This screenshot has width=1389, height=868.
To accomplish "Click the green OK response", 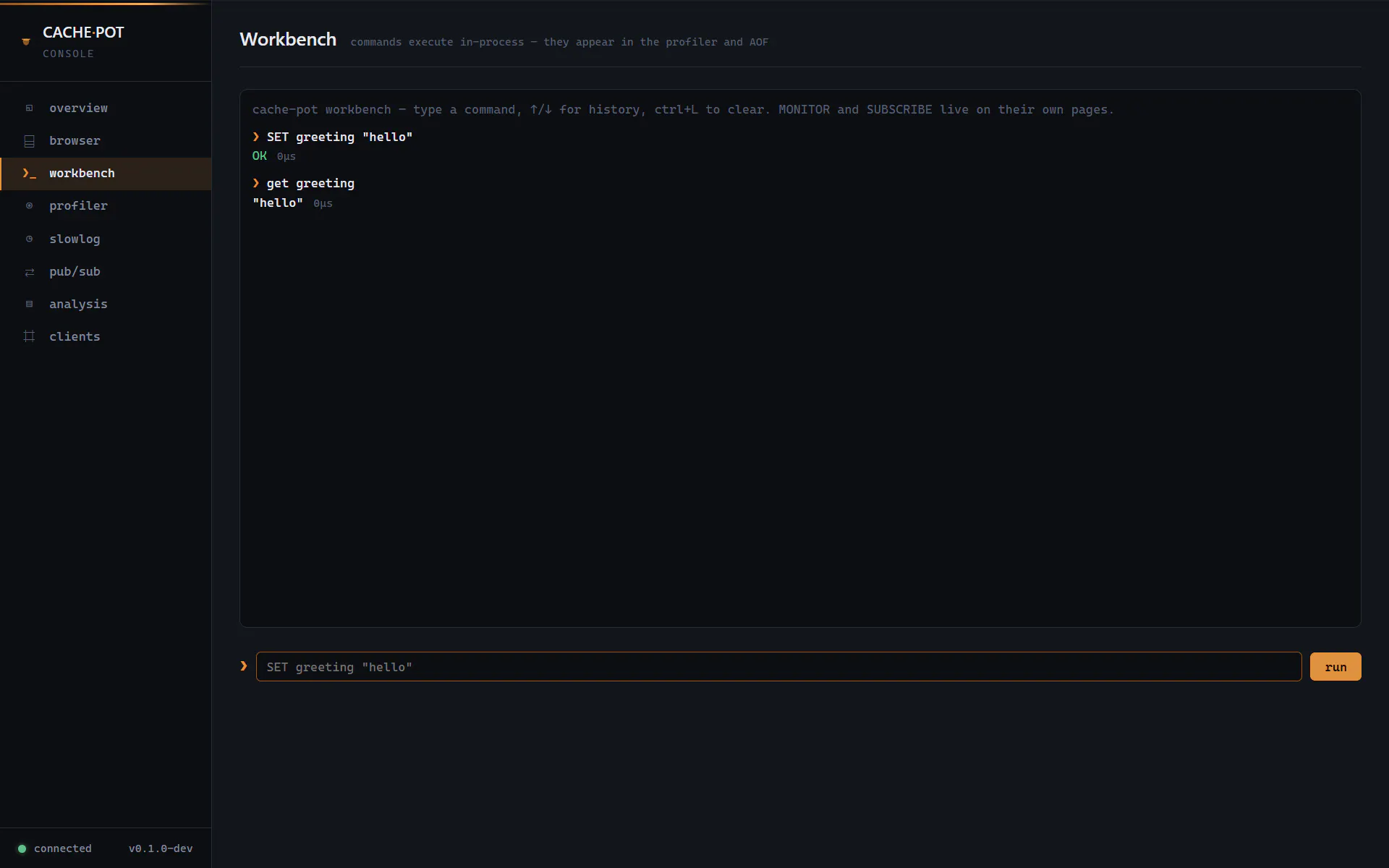I will pyautogui.click(x=260, y=156).
